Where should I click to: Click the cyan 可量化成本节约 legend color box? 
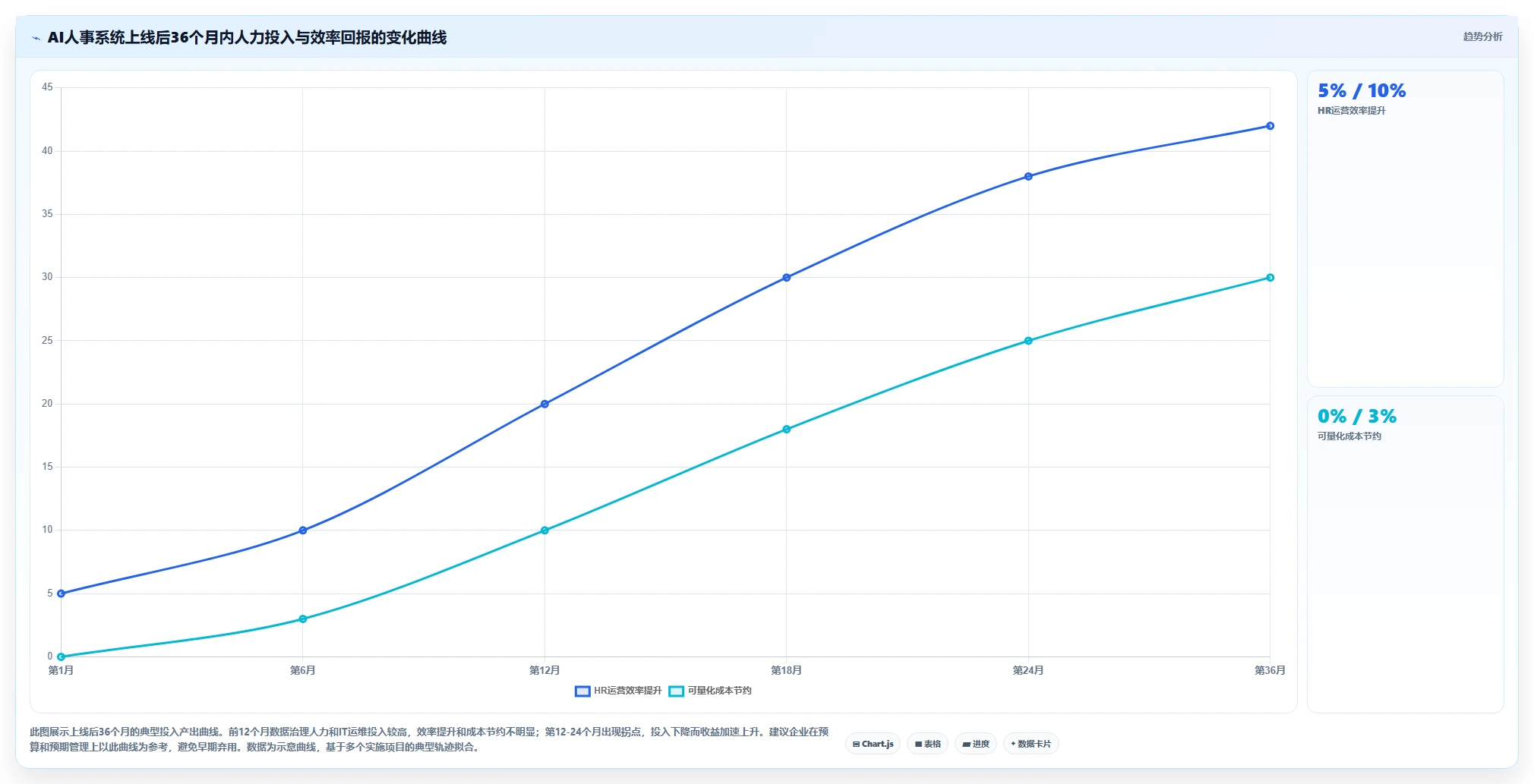click(x=676, y=691)
